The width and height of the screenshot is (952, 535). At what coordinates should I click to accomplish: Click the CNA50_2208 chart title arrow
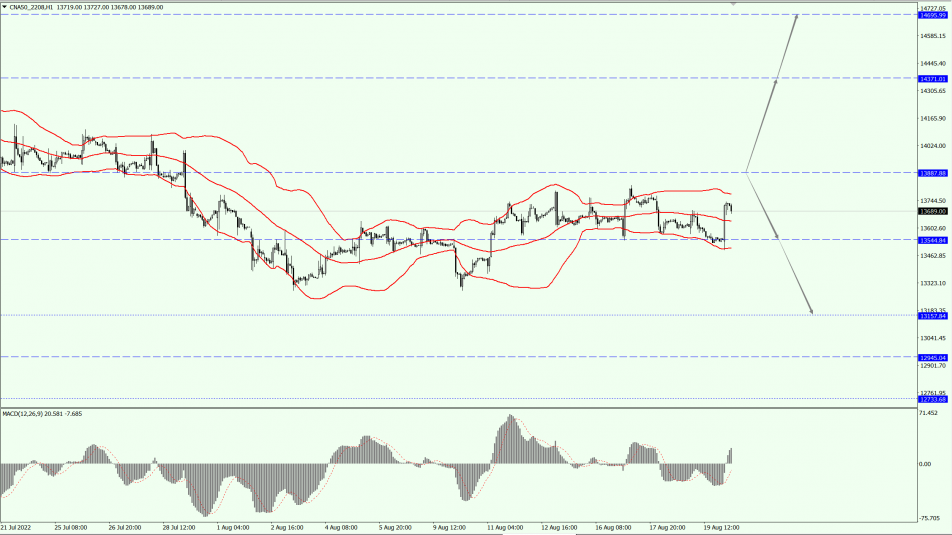coord(5,7)
